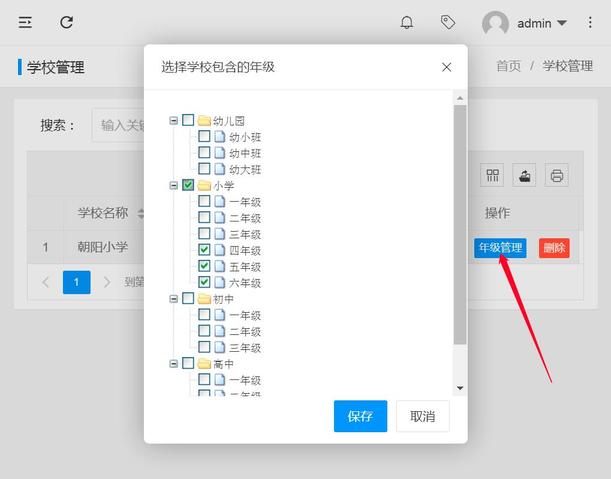611x479 pixels.
Task: Delete 朝阳小学 with the 删除 button
Action: click(x=554, y=248)
